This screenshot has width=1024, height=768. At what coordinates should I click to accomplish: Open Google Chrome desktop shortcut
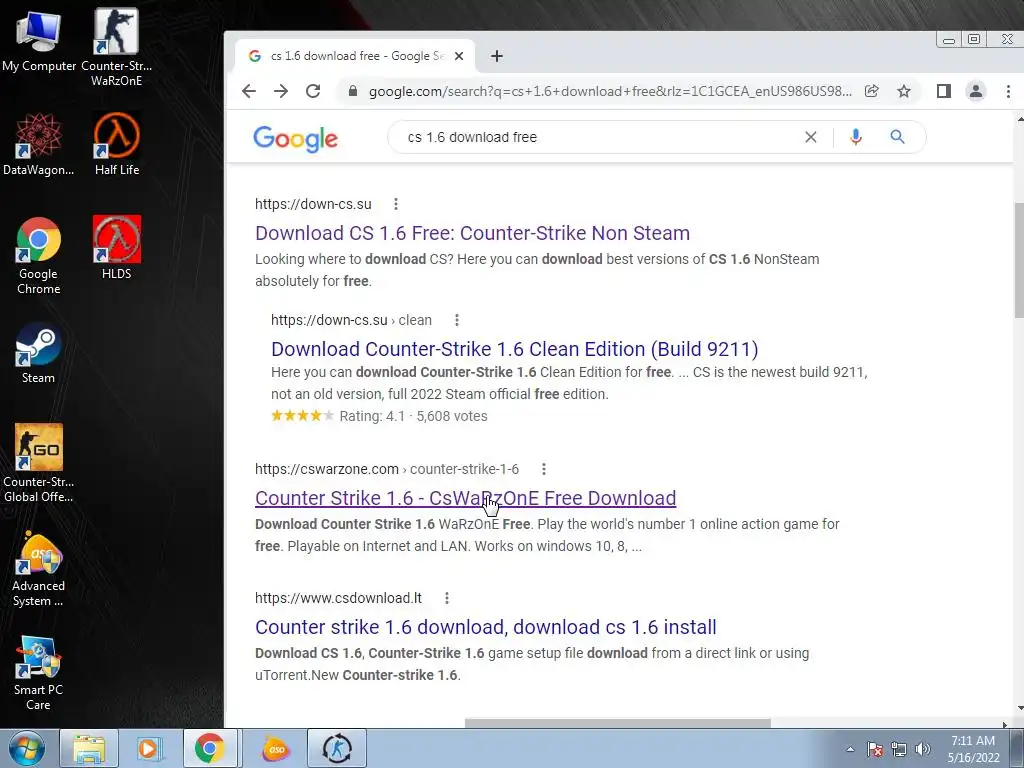pyautogui.click(x=38, y=255)
